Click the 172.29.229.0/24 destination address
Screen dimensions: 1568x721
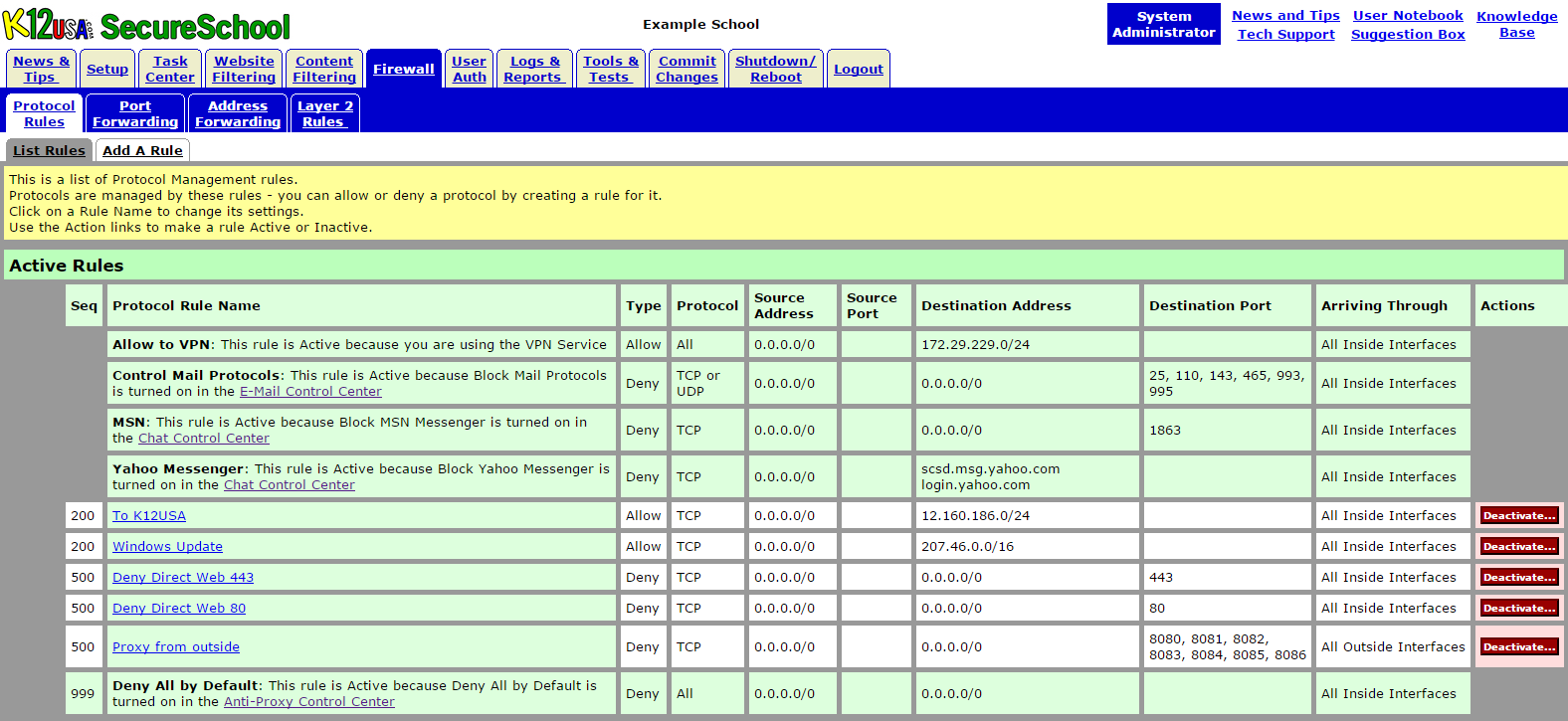975,345
